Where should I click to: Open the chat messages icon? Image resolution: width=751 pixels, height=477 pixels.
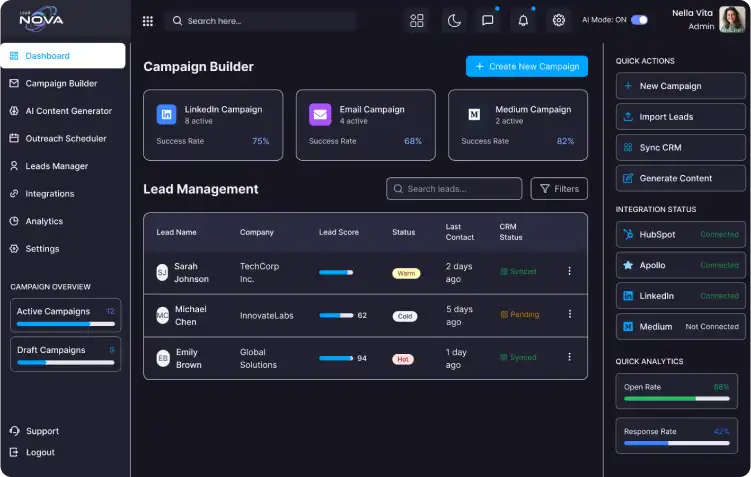point(488,21)
